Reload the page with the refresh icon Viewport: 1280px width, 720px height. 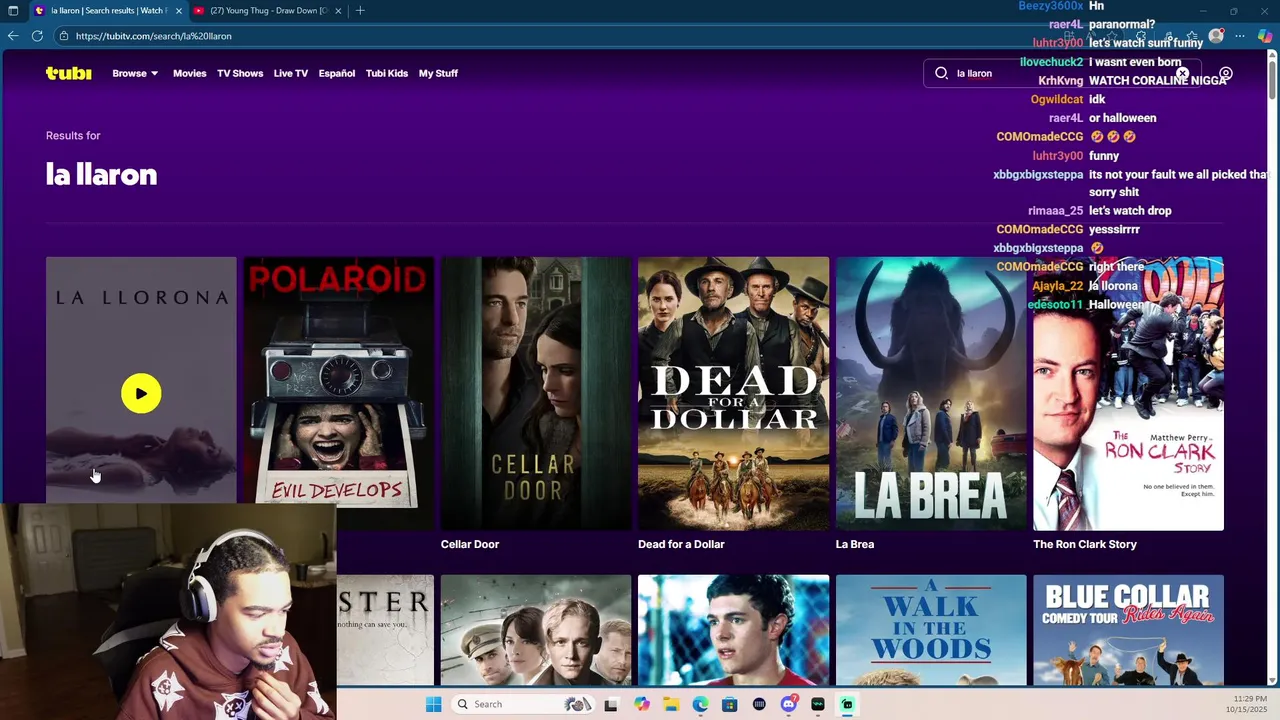coord(37,36)
